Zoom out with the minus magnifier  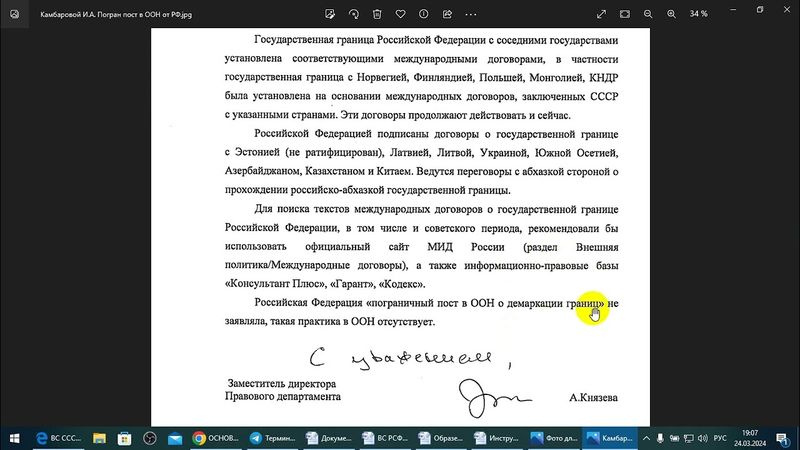[648, 14]
